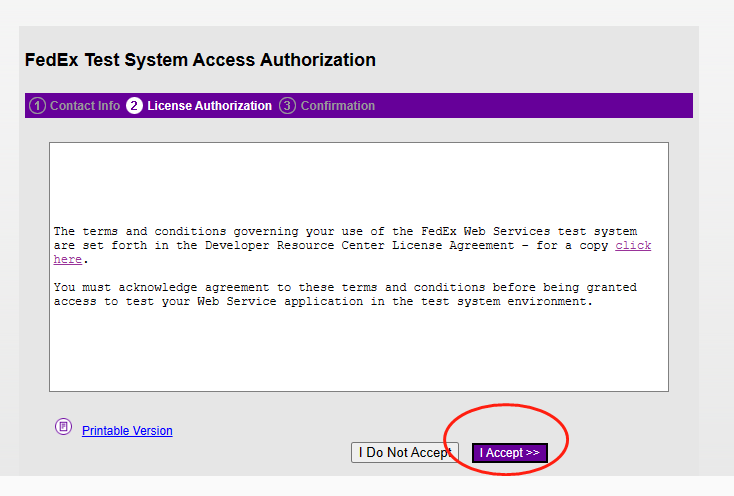The image size is (734, 496).
Task: Click the paragraph starting "You must acknowledge"
Action: click(x=345, y=294)
